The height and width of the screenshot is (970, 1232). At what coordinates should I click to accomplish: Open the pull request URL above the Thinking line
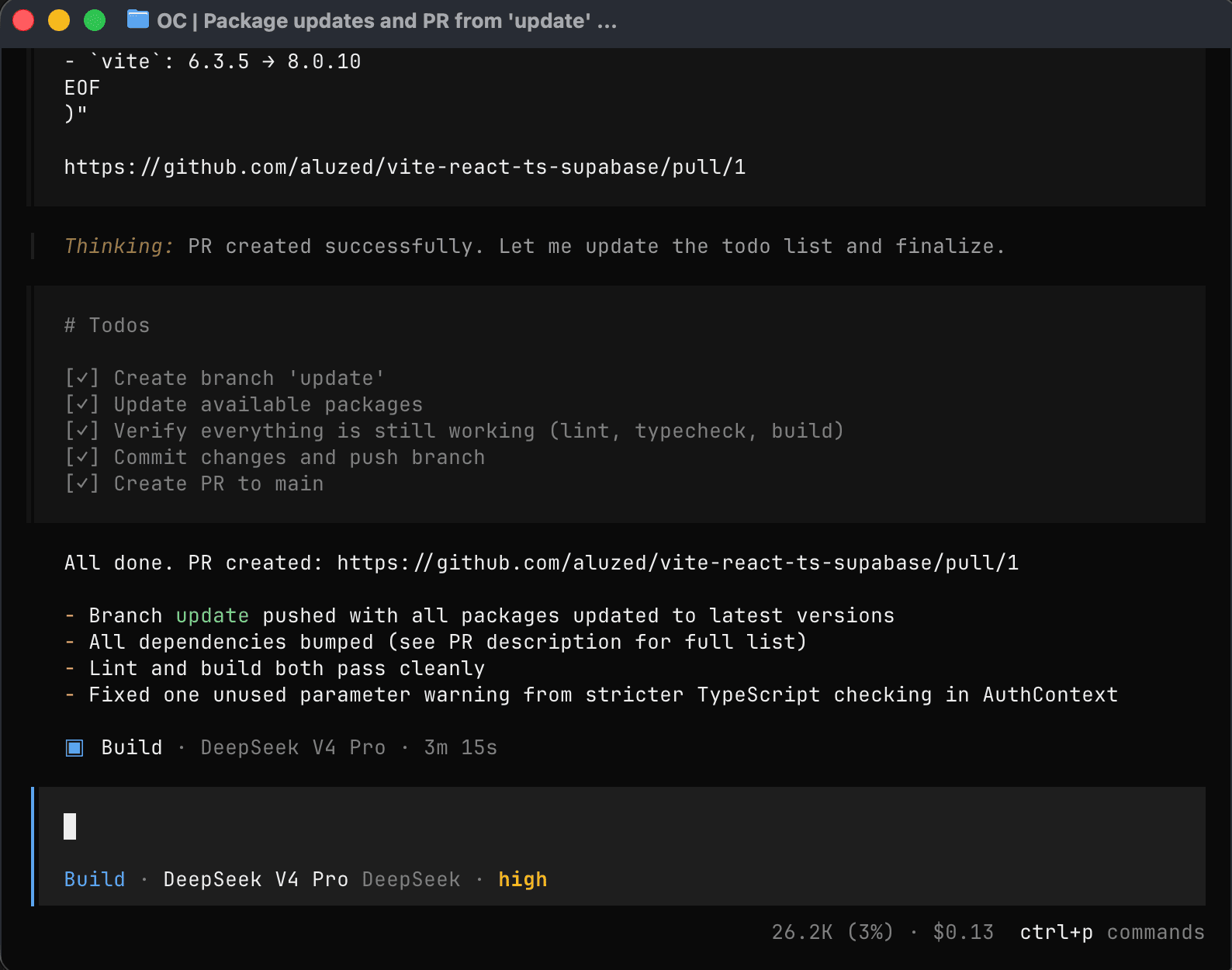405,167
